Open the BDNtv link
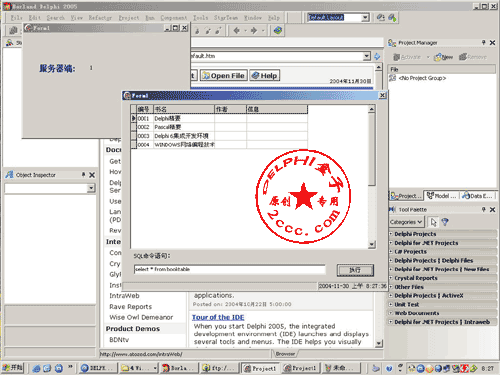 tap(119, 340)
